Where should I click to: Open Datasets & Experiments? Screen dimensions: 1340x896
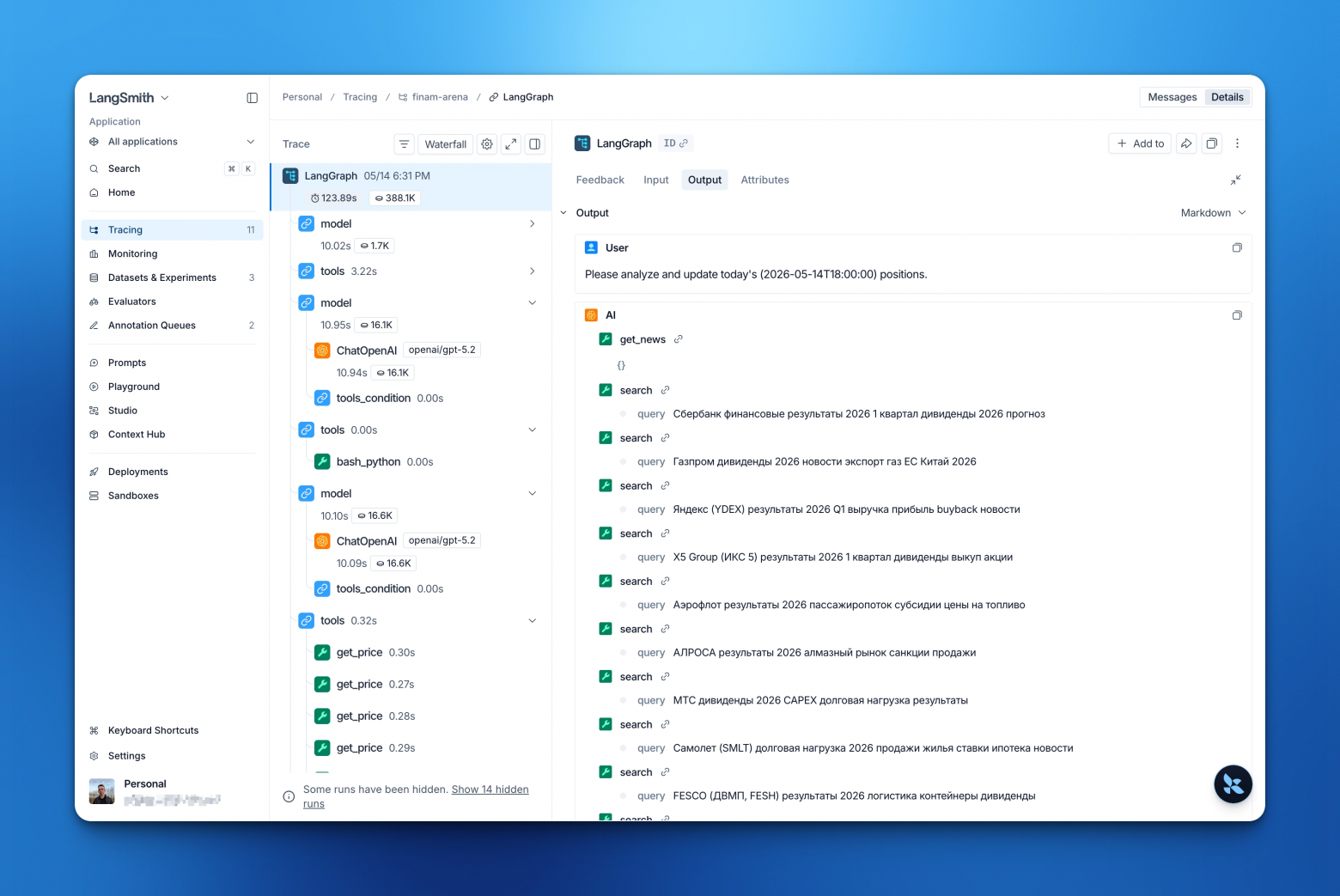click(172, 277)
